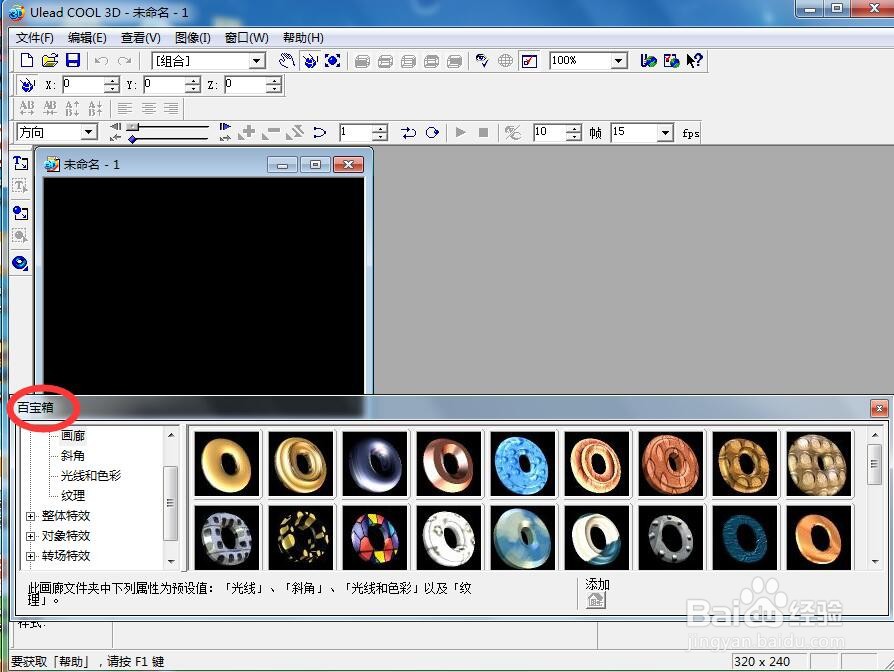
Task: Choose the gray studded ring thumbnail
Action: tap(671, 537)
